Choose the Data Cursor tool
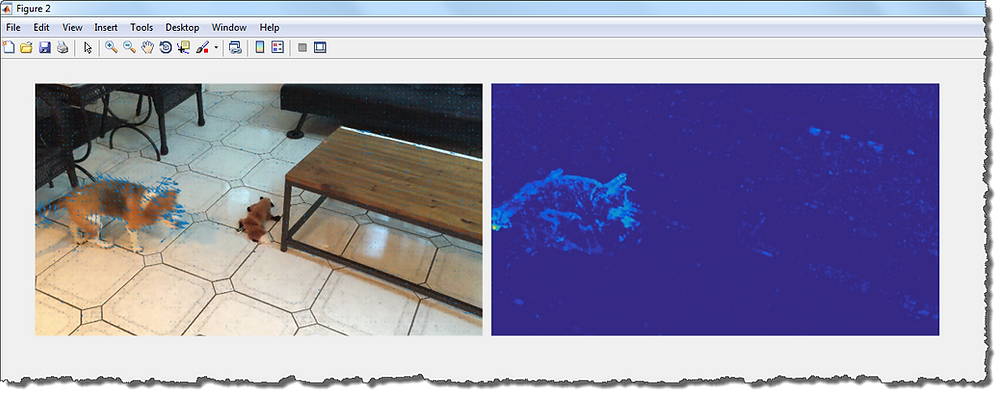The image size is (1000, 395). tap(184, 47)
